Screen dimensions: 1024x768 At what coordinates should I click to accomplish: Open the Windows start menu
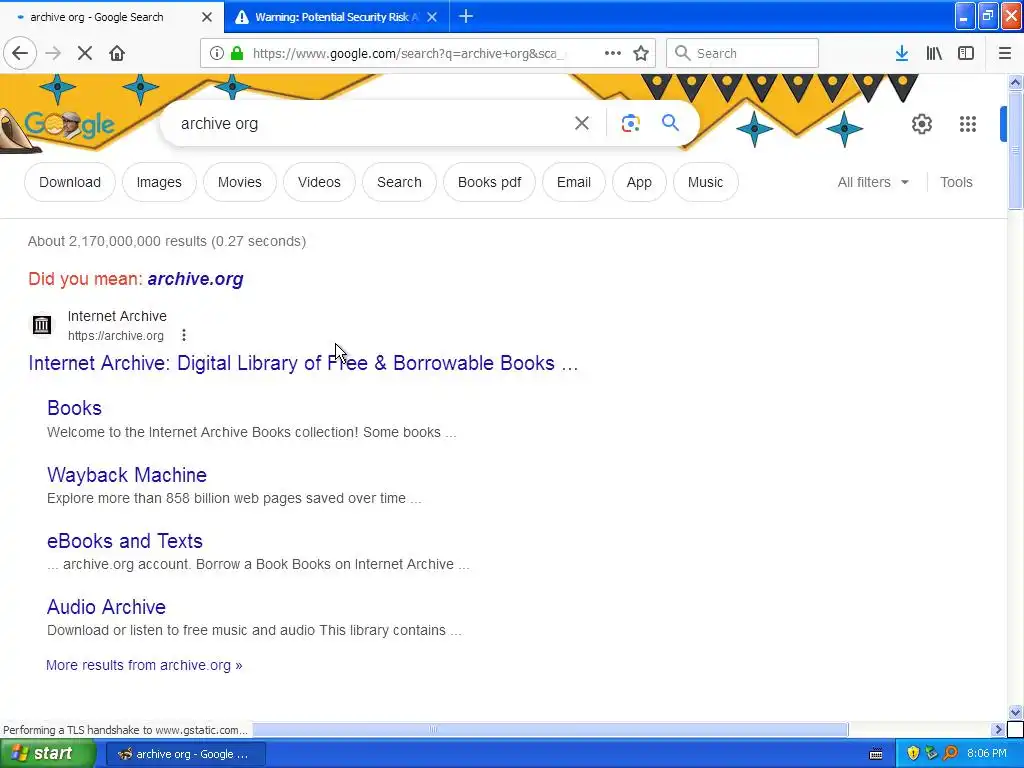pyautogui.click(x=48, y=754)
